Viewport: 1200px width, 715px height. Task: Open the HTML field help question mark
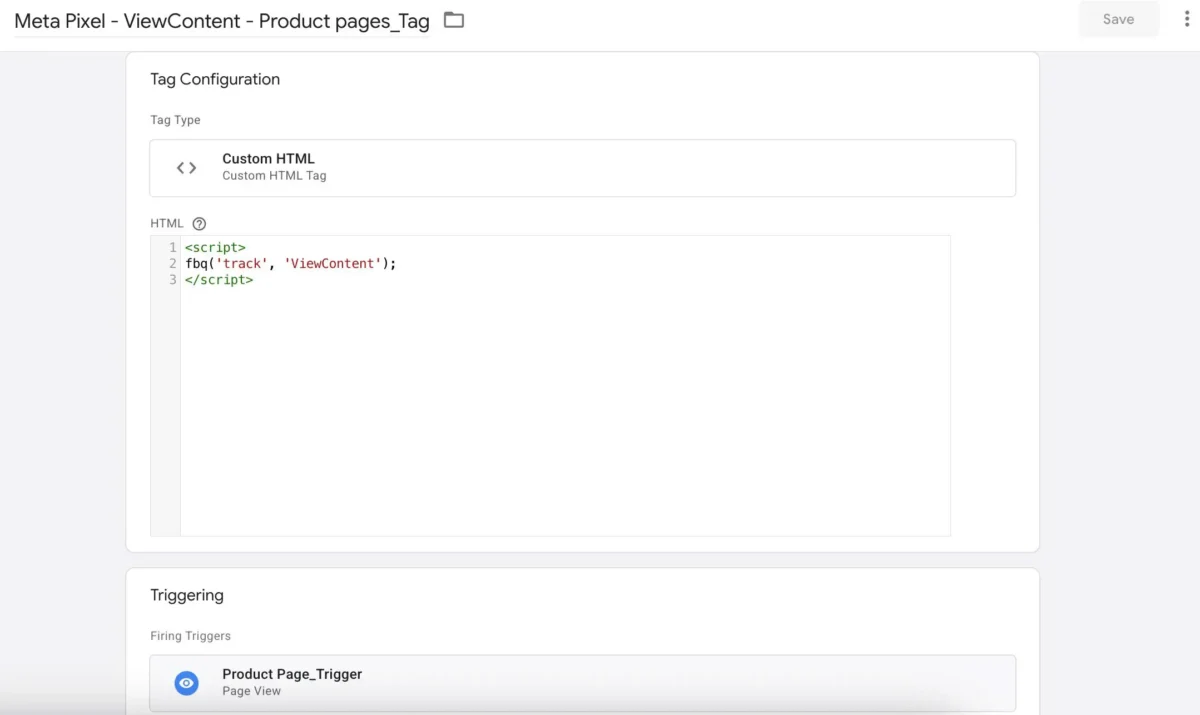click(x=199, y=223)
